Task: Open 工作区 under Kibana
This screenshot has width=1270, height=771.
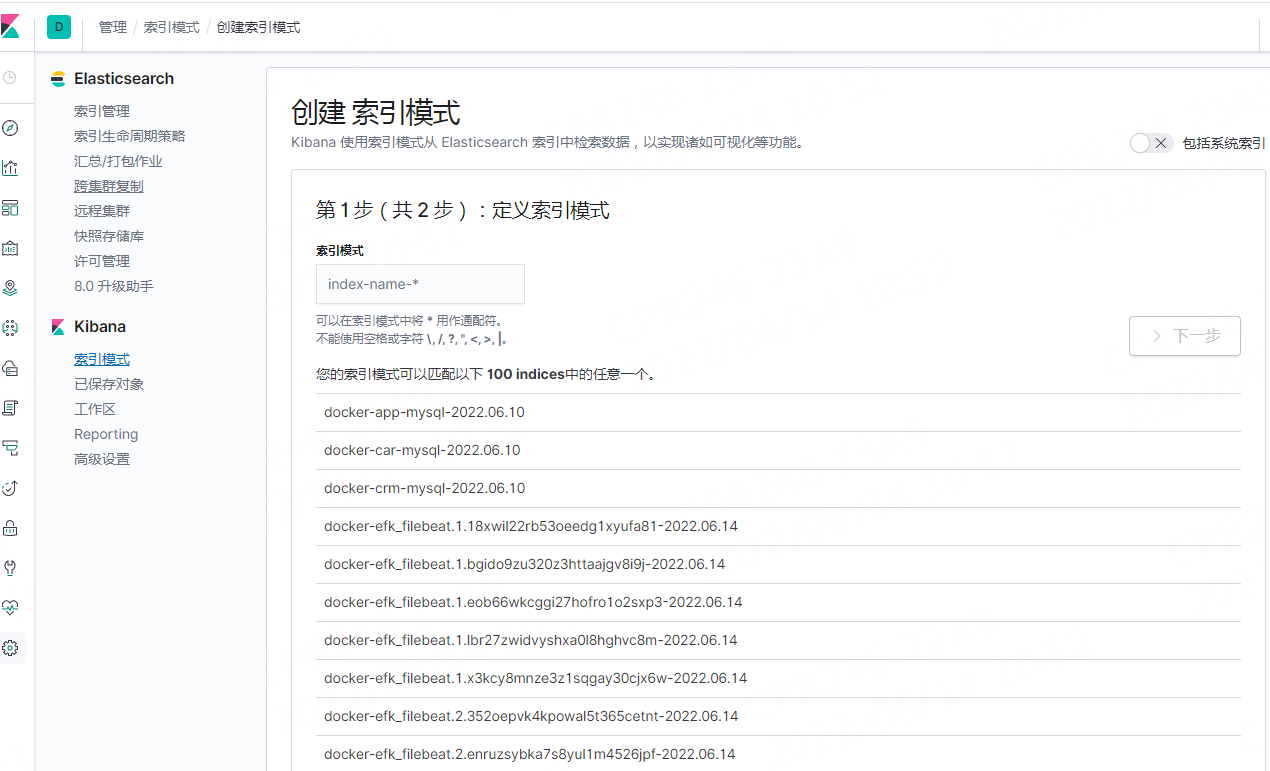Action: pyautogui.click(x=95, y=409)
